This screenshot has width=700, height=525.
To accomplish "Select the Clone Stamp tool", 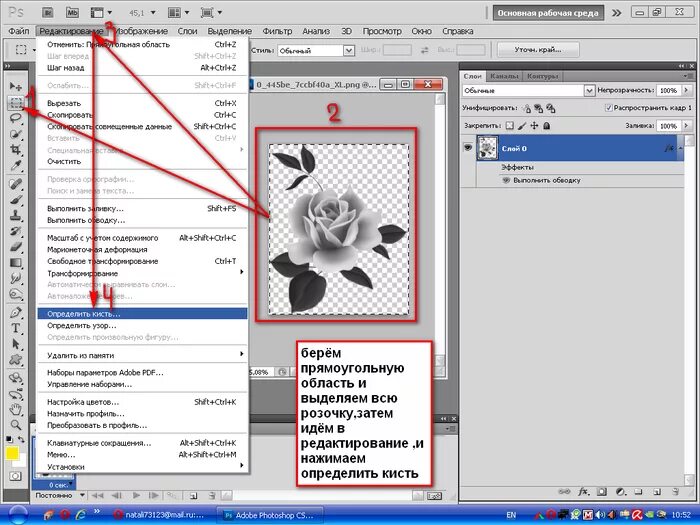I will (x=16, y=215).
